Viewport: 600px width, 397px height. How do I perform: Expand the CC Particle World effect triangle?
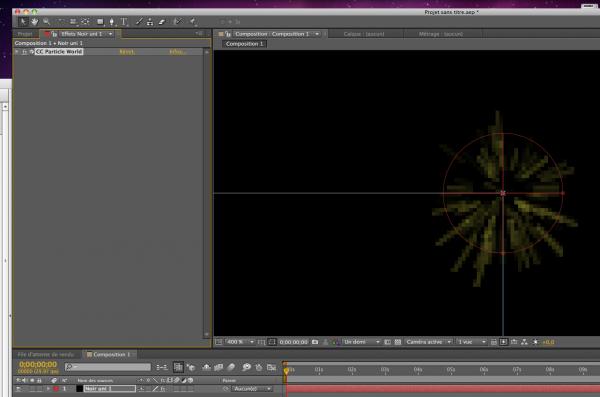tap(17, 52)
